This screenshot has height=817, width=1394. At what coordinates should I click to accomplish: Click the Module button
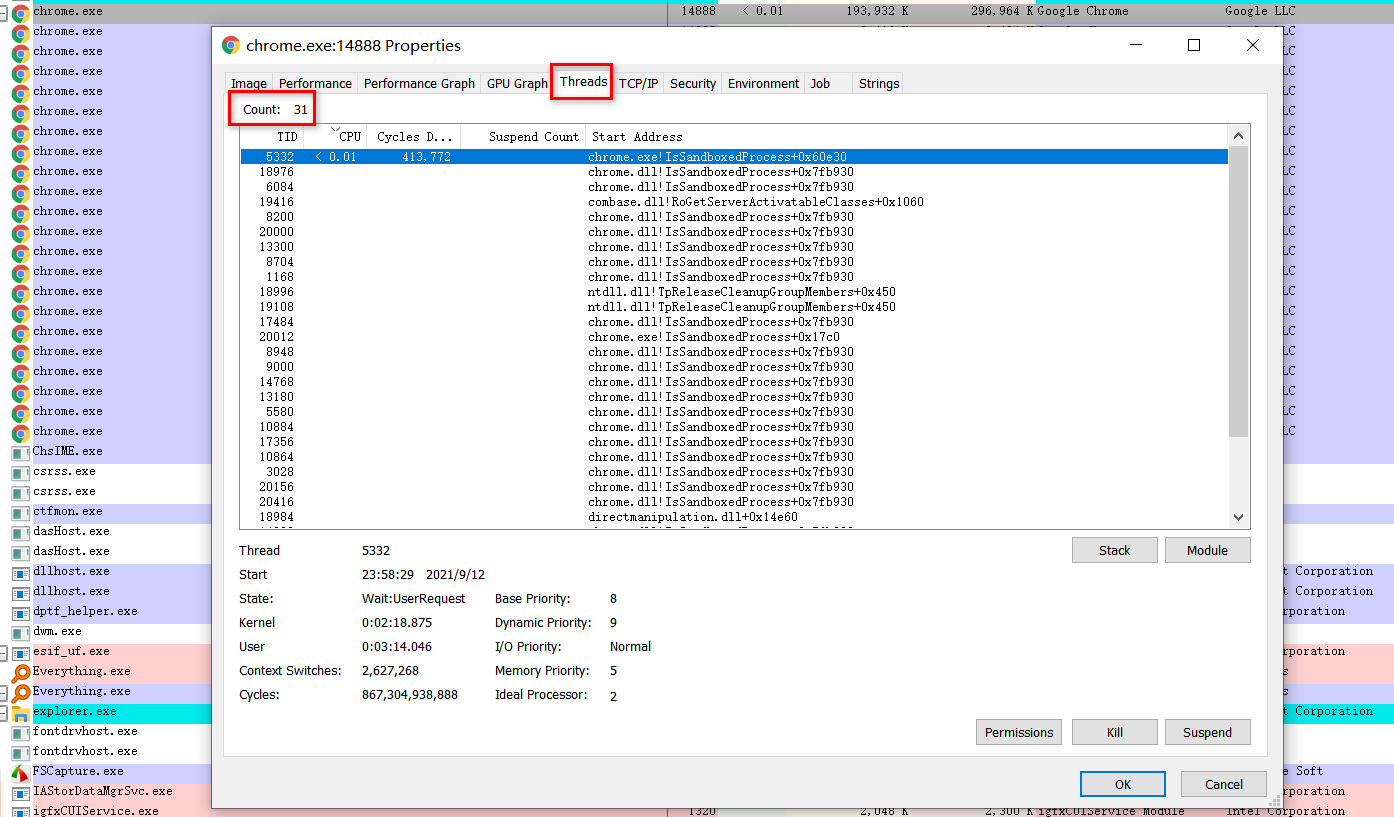coord(1207,550)
